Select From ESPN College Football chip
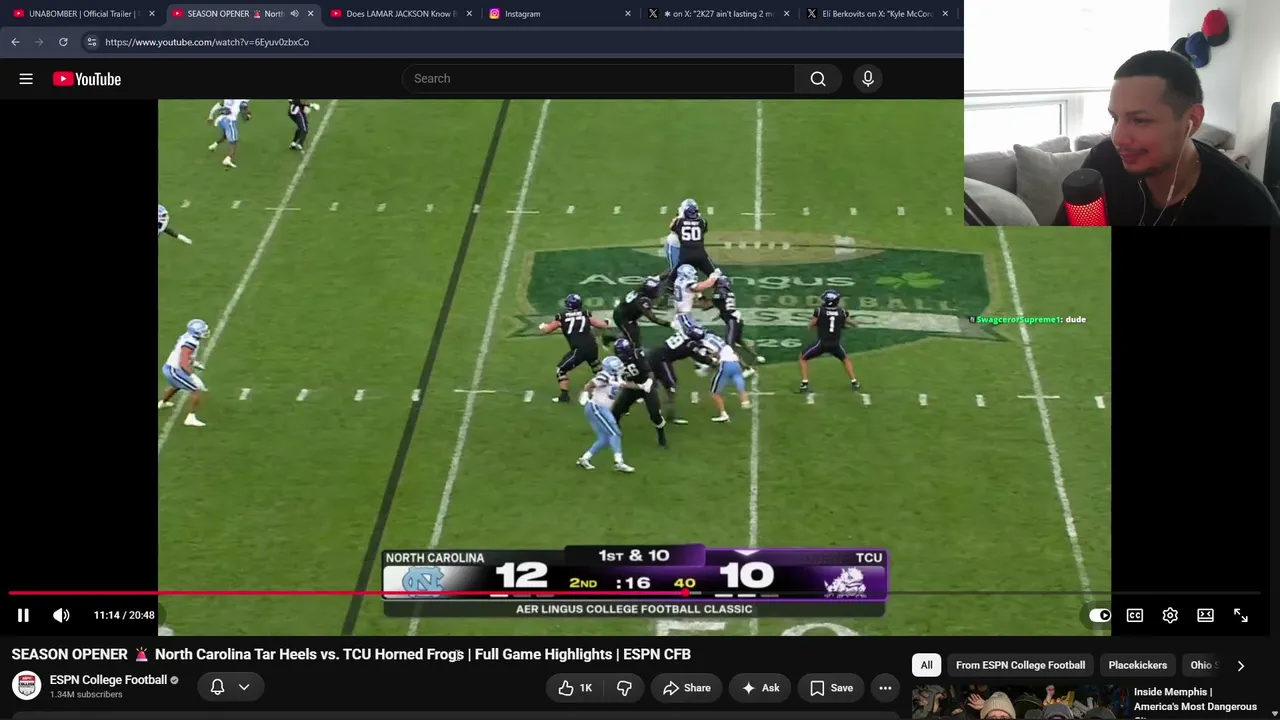 [1020, 665]
